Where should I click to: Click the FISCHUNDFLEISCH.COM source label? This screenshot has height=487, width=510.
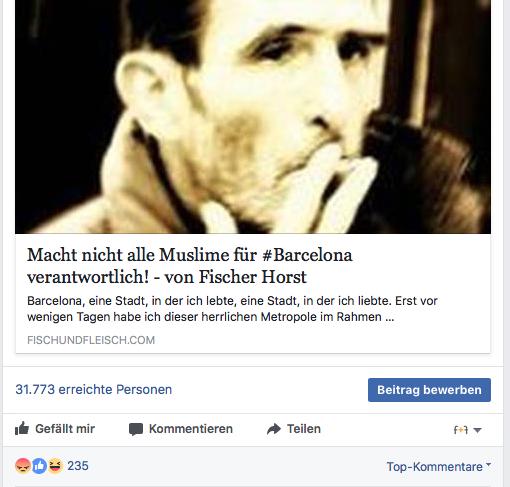(x=91, y=340)
